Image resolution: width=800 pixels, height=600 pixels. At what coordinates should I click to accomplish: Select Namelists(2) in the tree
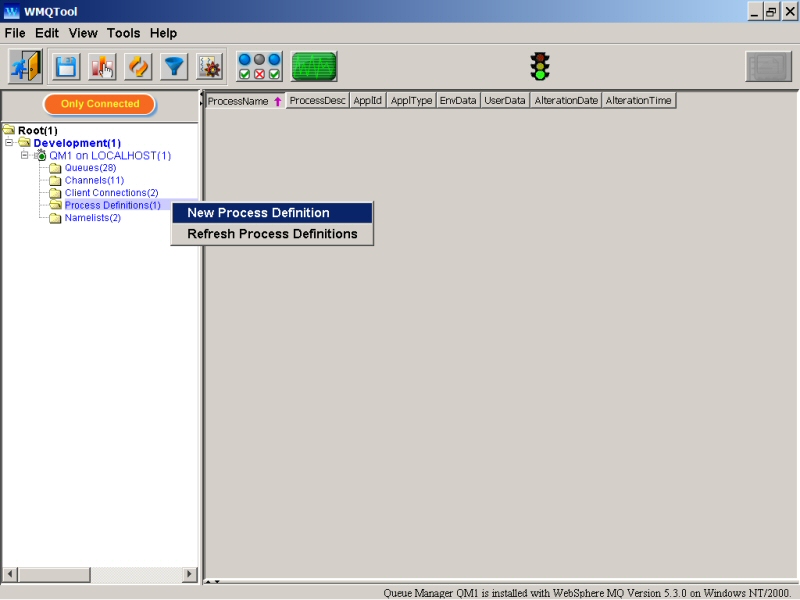coord(93,218)
